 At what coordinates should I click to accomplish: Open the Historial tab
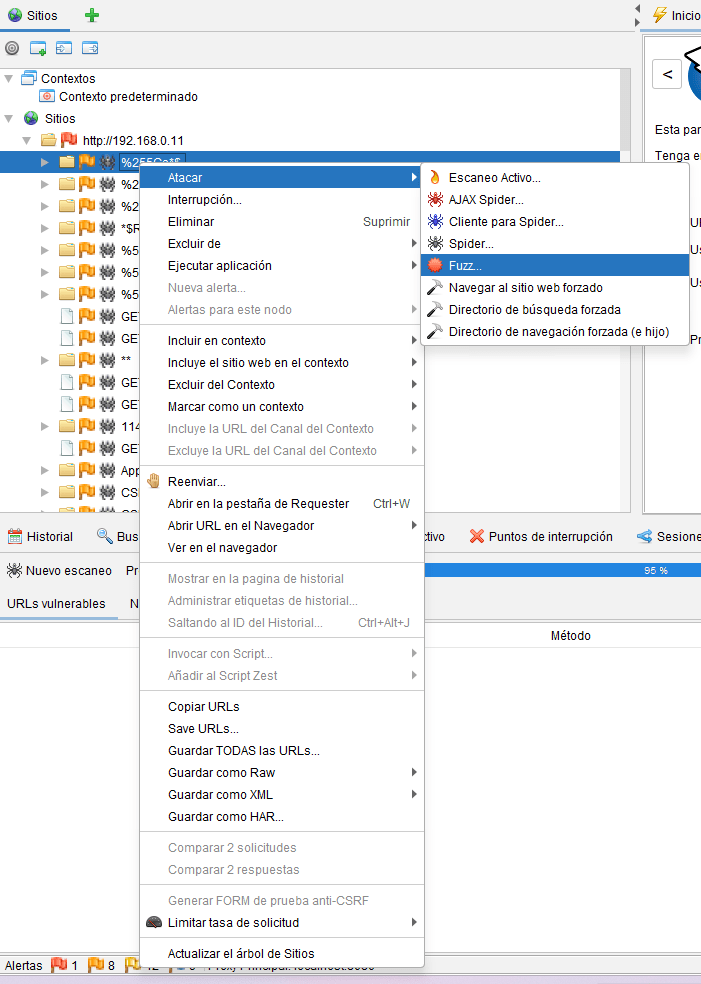tap(40, 536)
